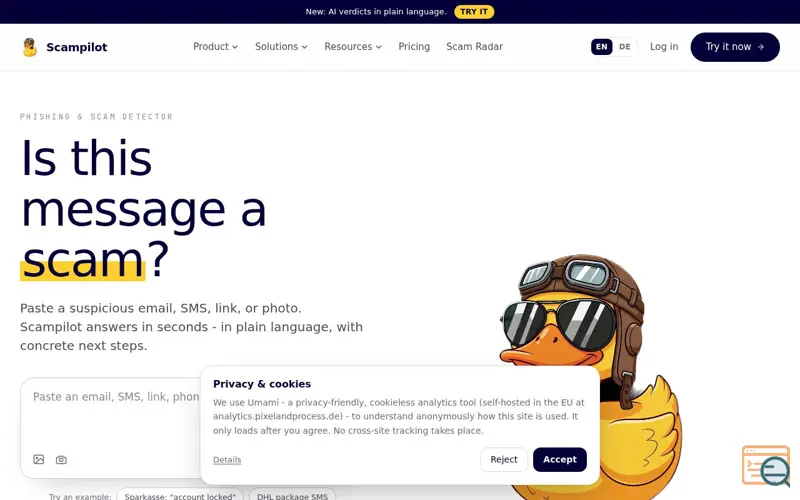Accept the privacy and cookies notice

(x=560, y=459)
